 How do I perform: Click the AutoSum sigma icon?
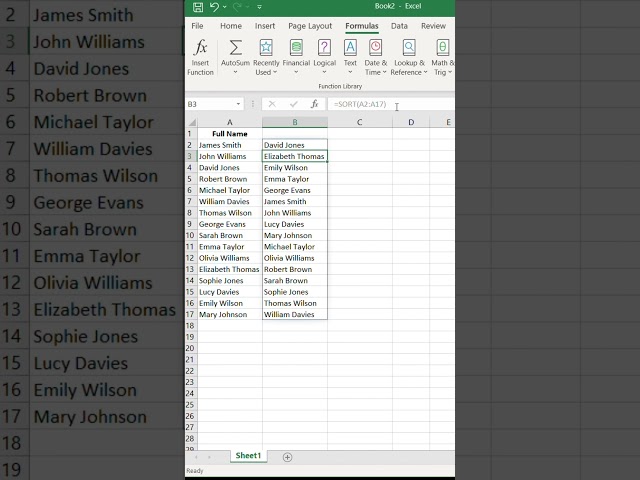pos(235,48)
